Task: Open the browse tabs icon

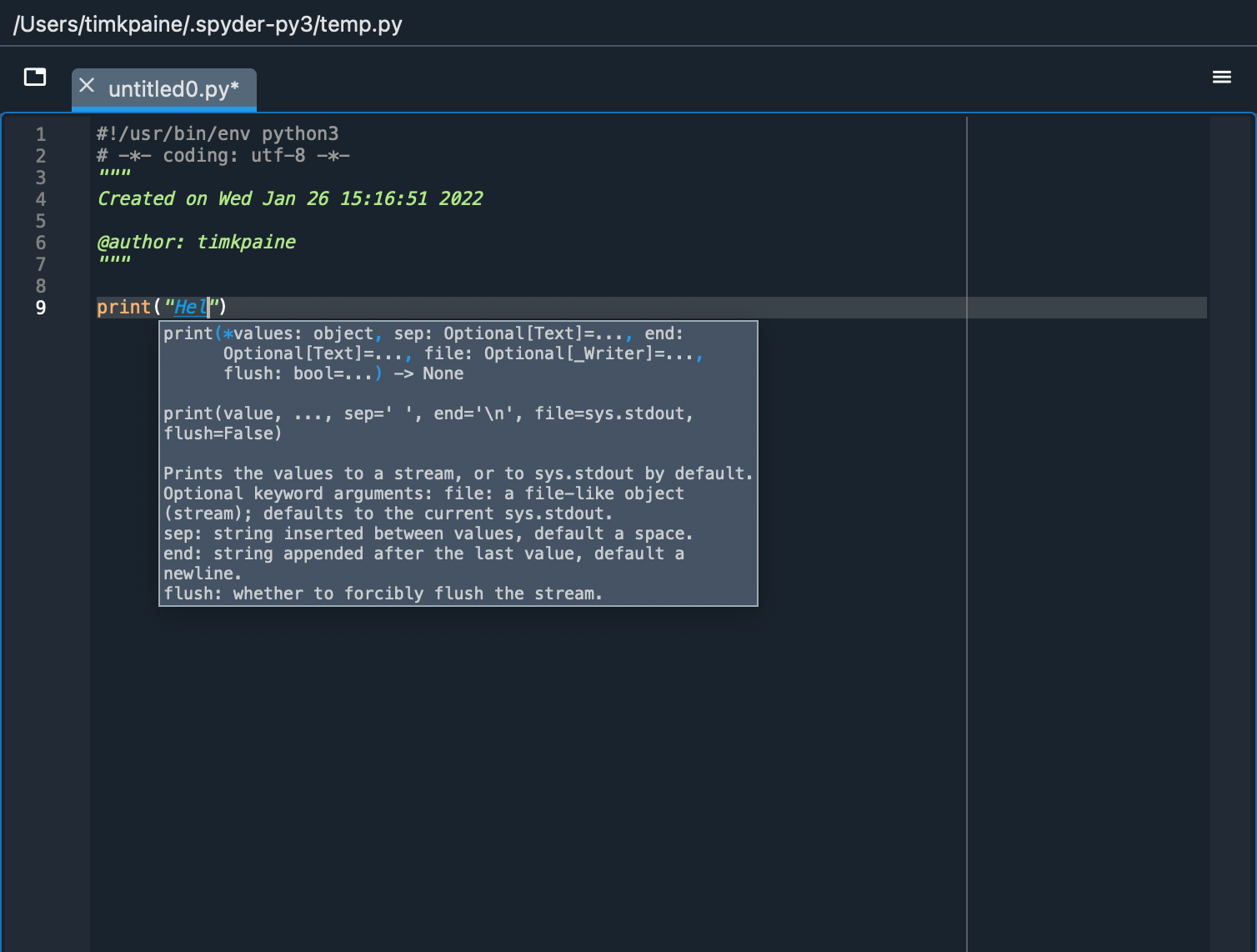Action: tap(35, 77)
